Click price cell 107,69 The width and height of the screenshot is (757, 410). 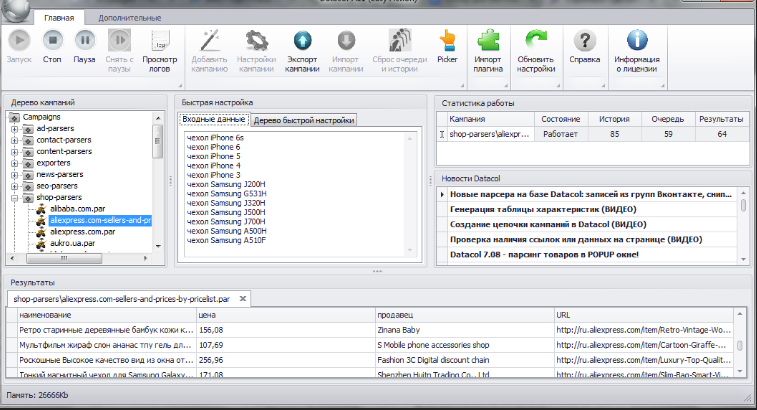point(286,345)
